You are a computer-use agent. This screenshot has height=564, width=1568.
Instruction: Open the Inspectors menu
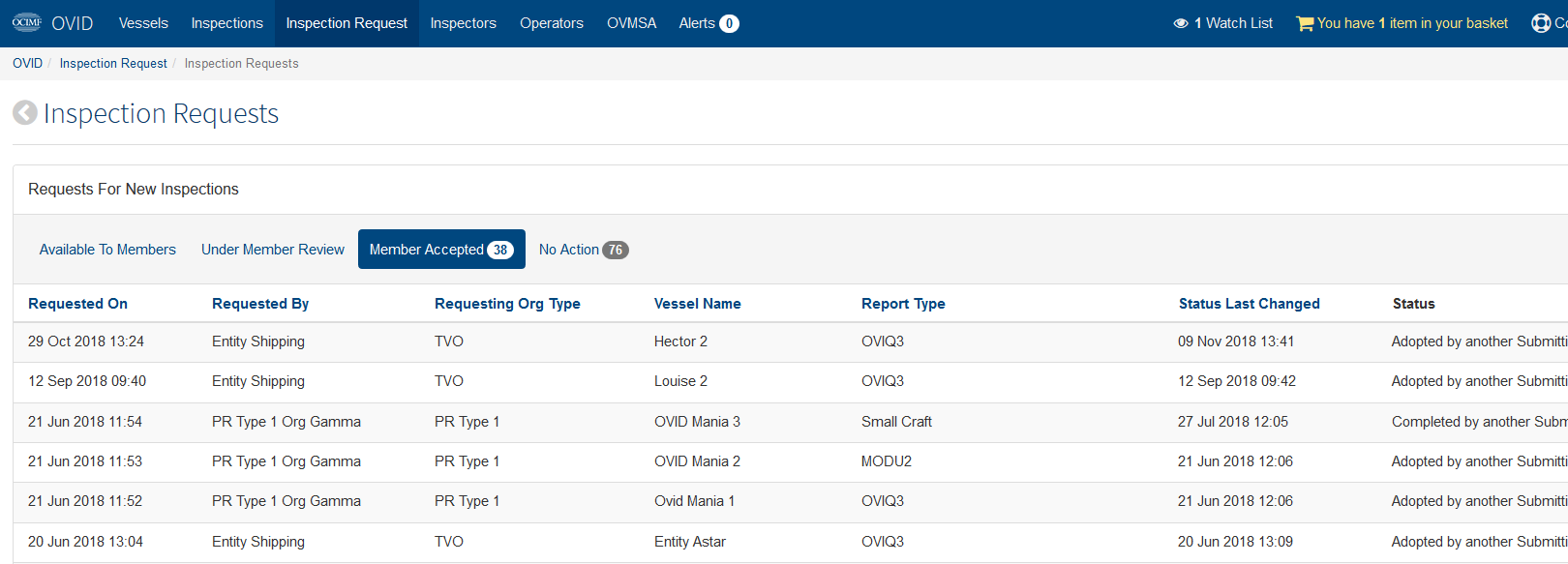464,23
